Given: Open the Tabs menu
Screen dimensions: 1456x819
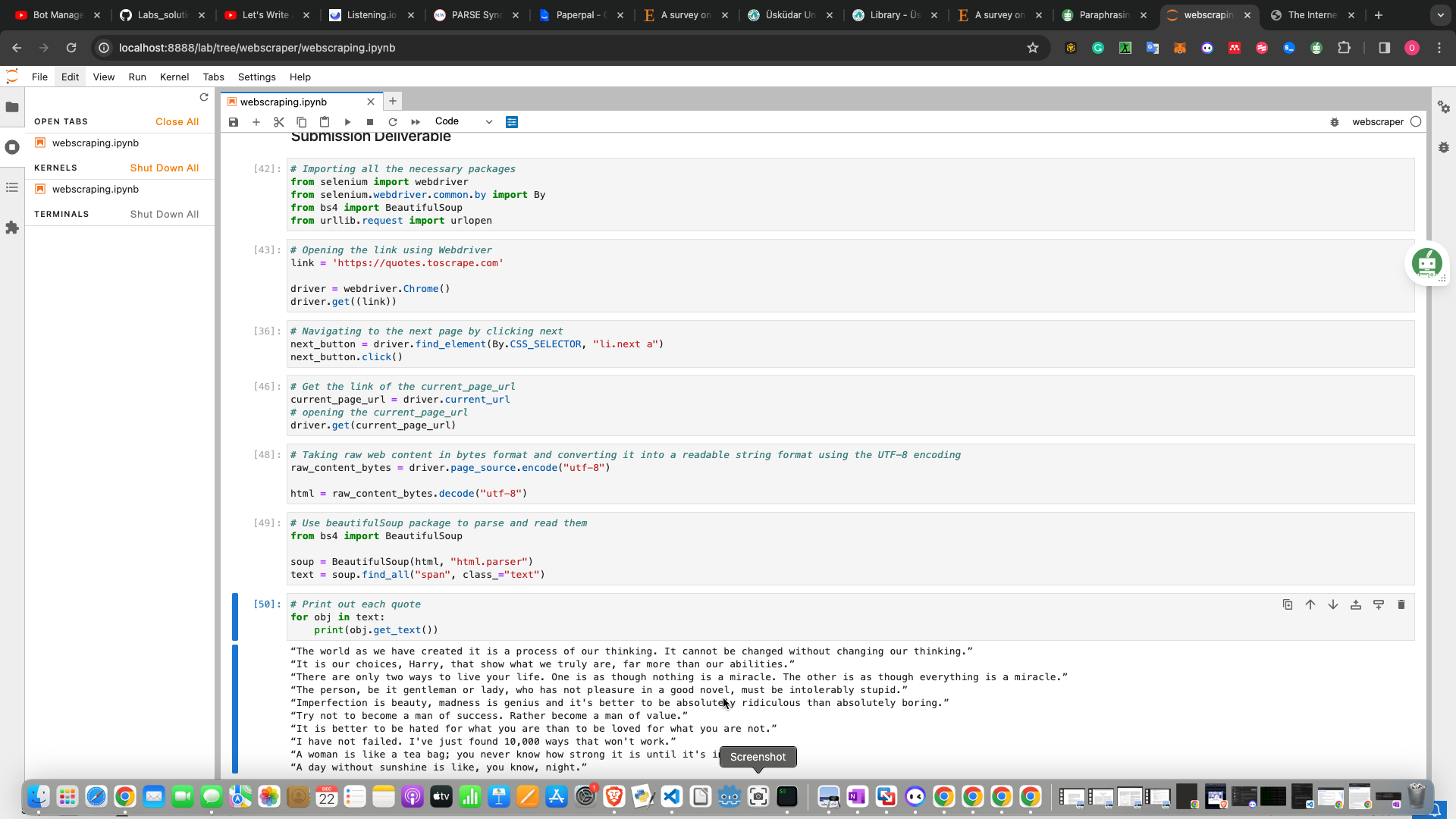Looking at the screenshot, I should point(213,77).
